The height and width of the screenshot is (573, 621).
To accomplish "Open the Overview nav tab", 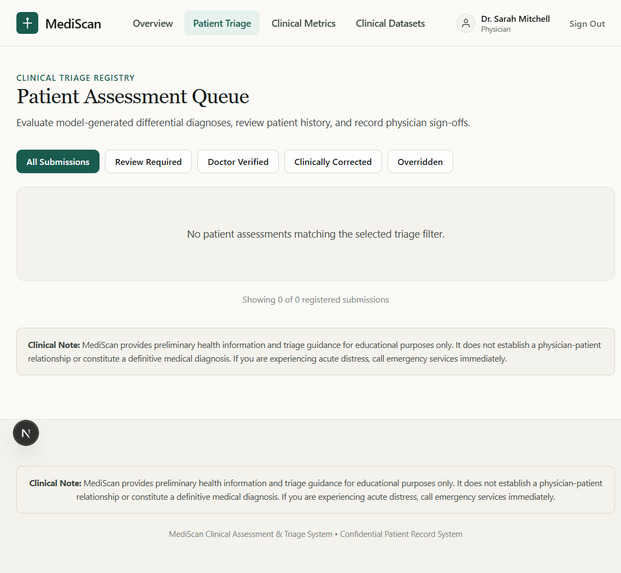I will pyautogui.click(x=153, y=23).
